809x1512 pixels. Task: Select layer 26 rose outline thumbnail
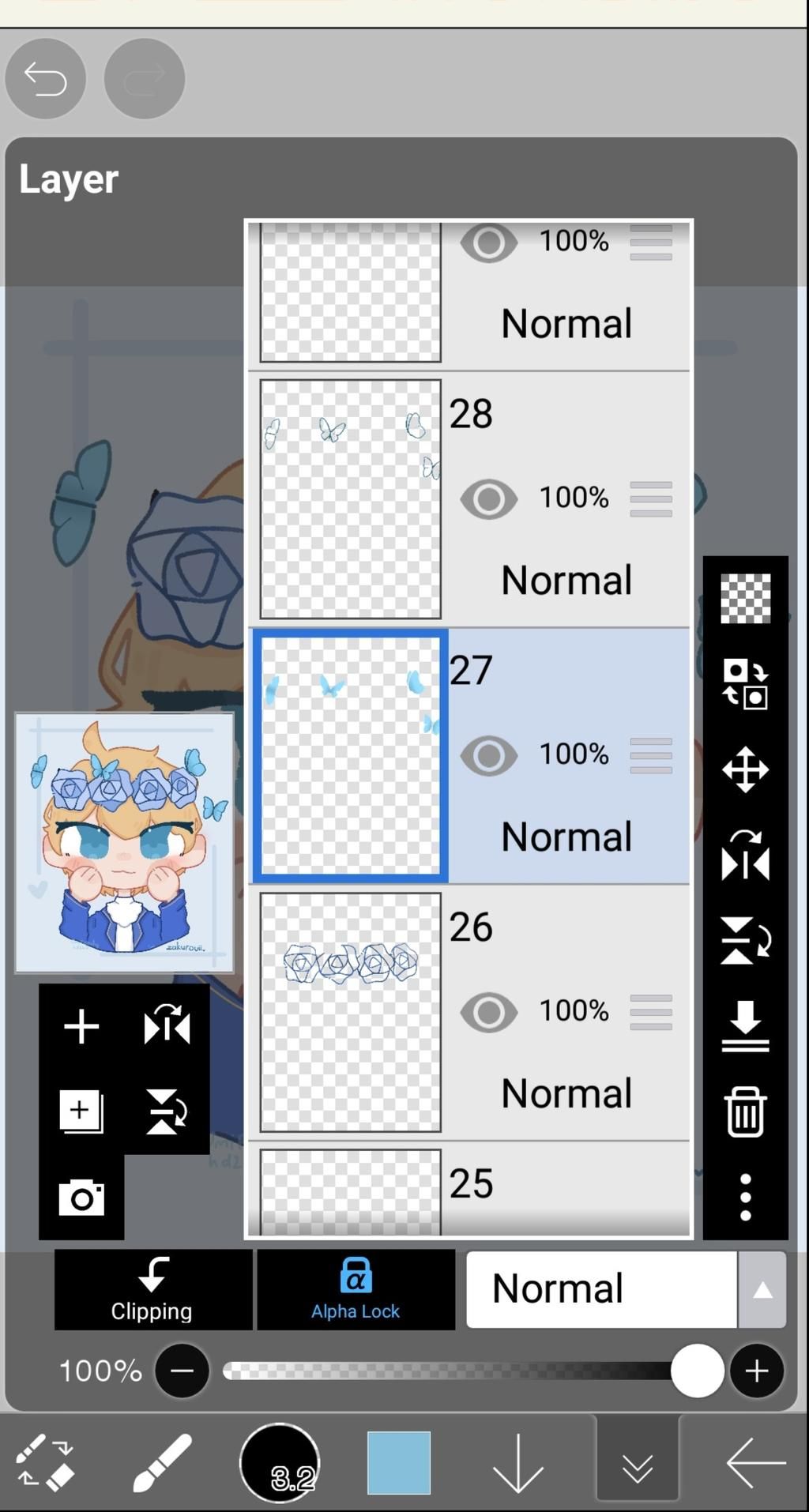click(350, 1012)
